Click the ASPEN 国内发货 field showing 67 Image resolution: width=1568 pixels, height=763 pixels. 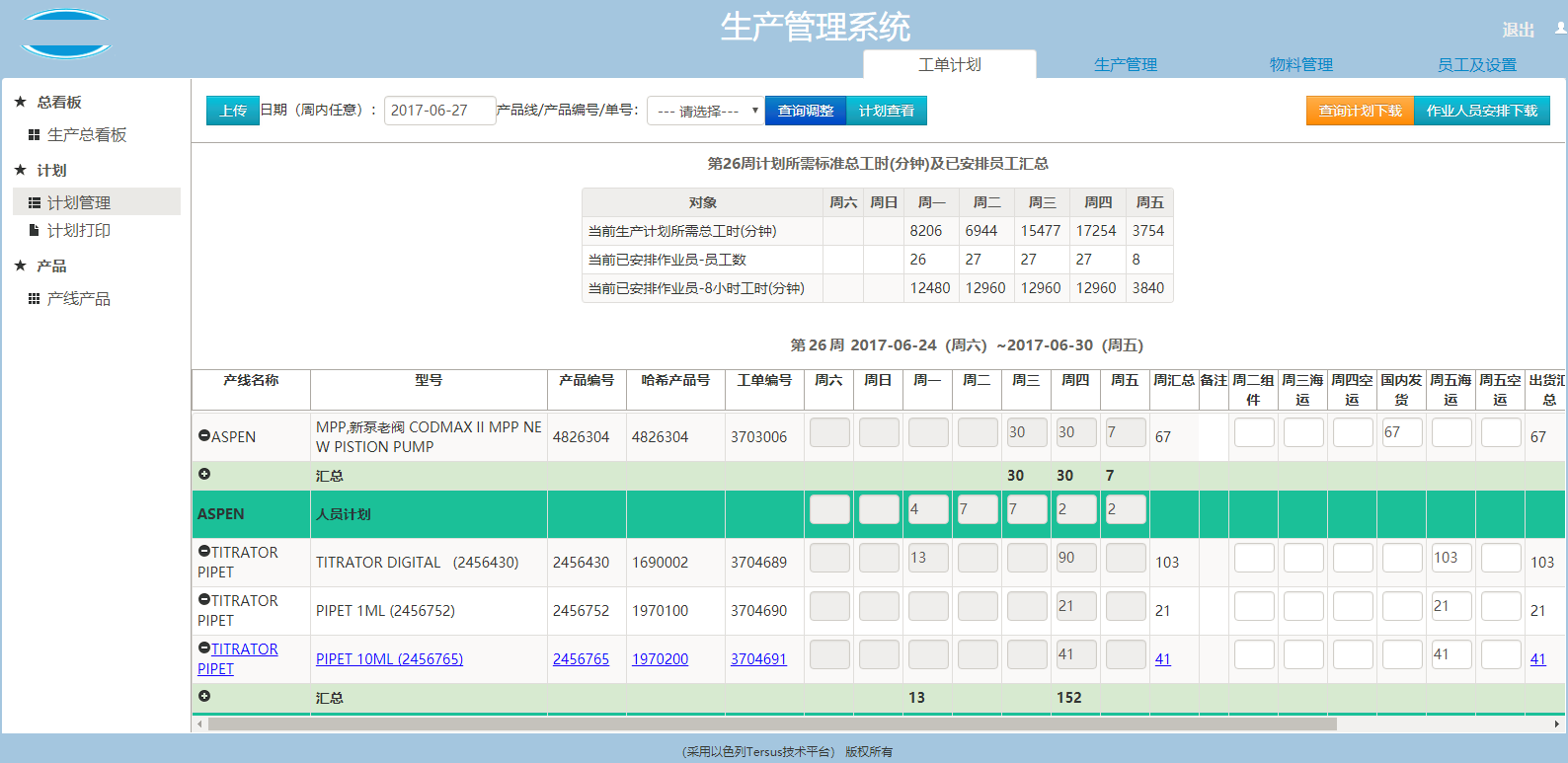(1402, 432)
